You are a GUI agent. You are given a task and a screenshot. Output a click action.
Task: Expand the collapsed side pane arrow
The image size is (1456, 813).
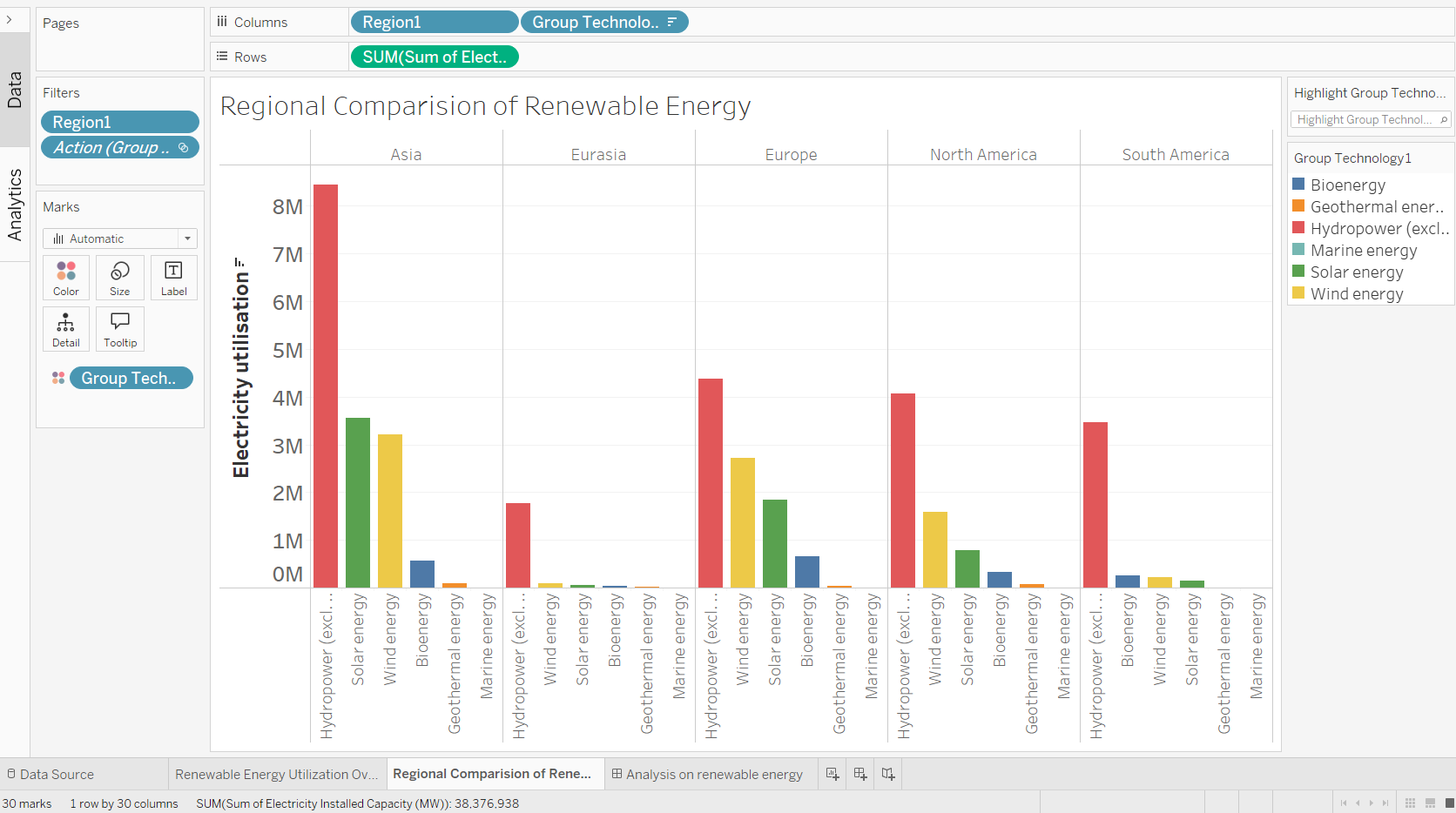(10, 19)
